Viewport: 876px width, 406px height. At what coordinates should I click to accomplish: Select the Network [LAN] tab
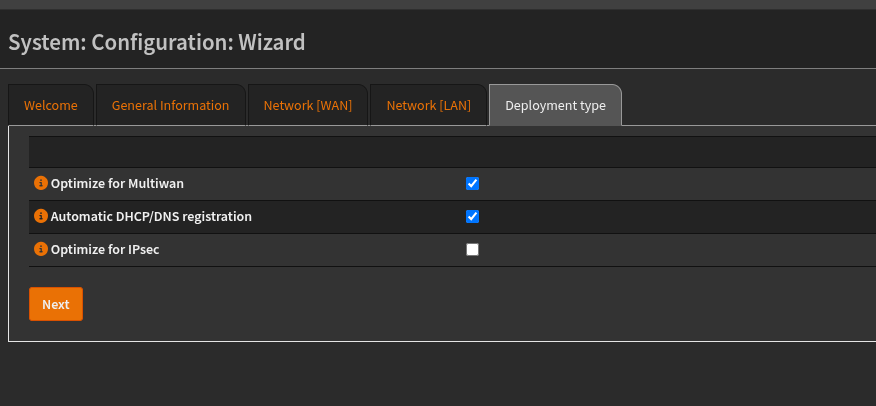coord(427,105)
